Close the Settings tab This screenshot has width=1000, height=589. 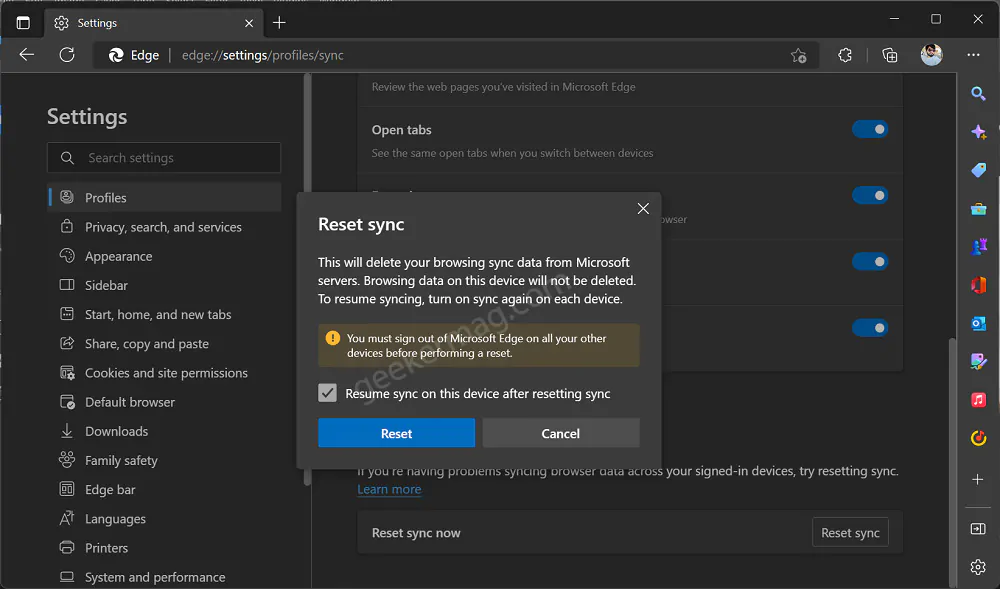[249, 23]
